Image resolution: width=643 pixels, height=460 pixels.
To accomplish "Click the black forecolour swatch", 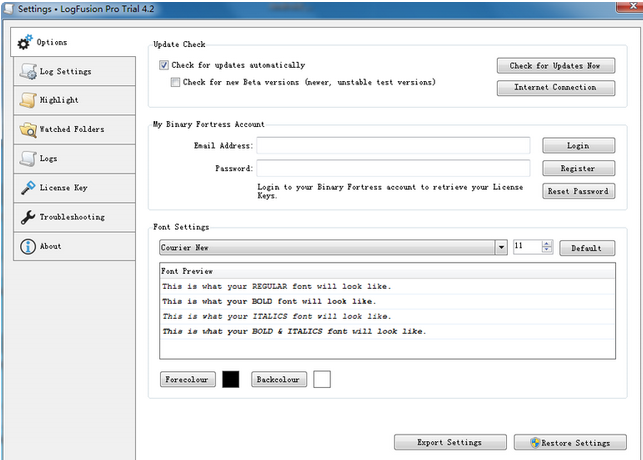I will coord(230,379).
